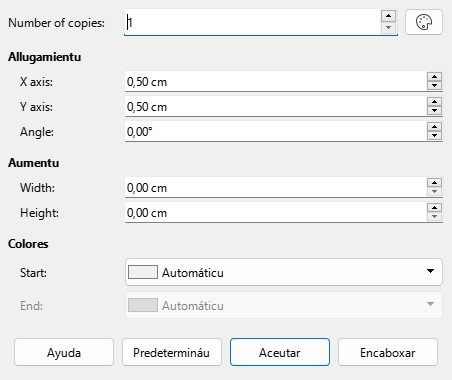Click the 'Y axis:' label
This screenshot has height=380, width=452.
36,107
